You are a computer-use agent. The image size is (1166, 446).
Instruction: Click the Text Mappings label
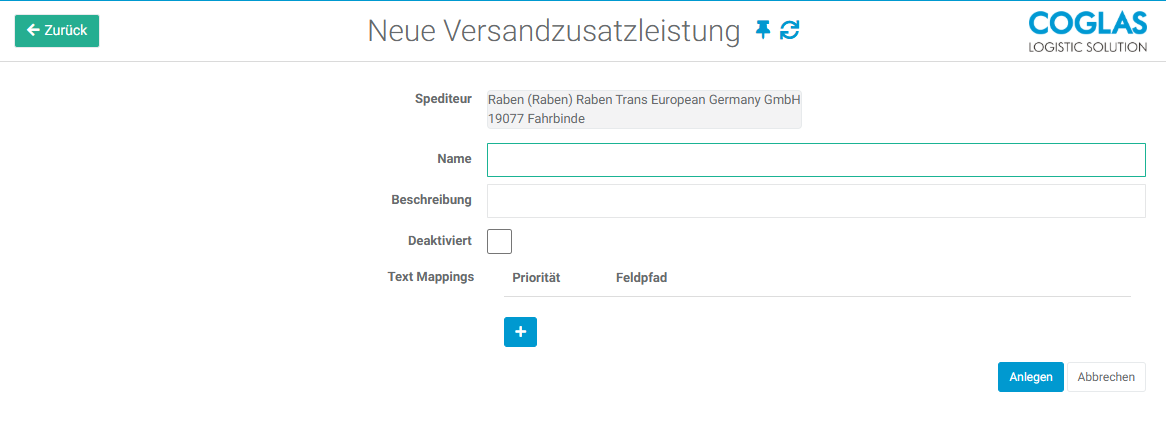pos(430,276)
